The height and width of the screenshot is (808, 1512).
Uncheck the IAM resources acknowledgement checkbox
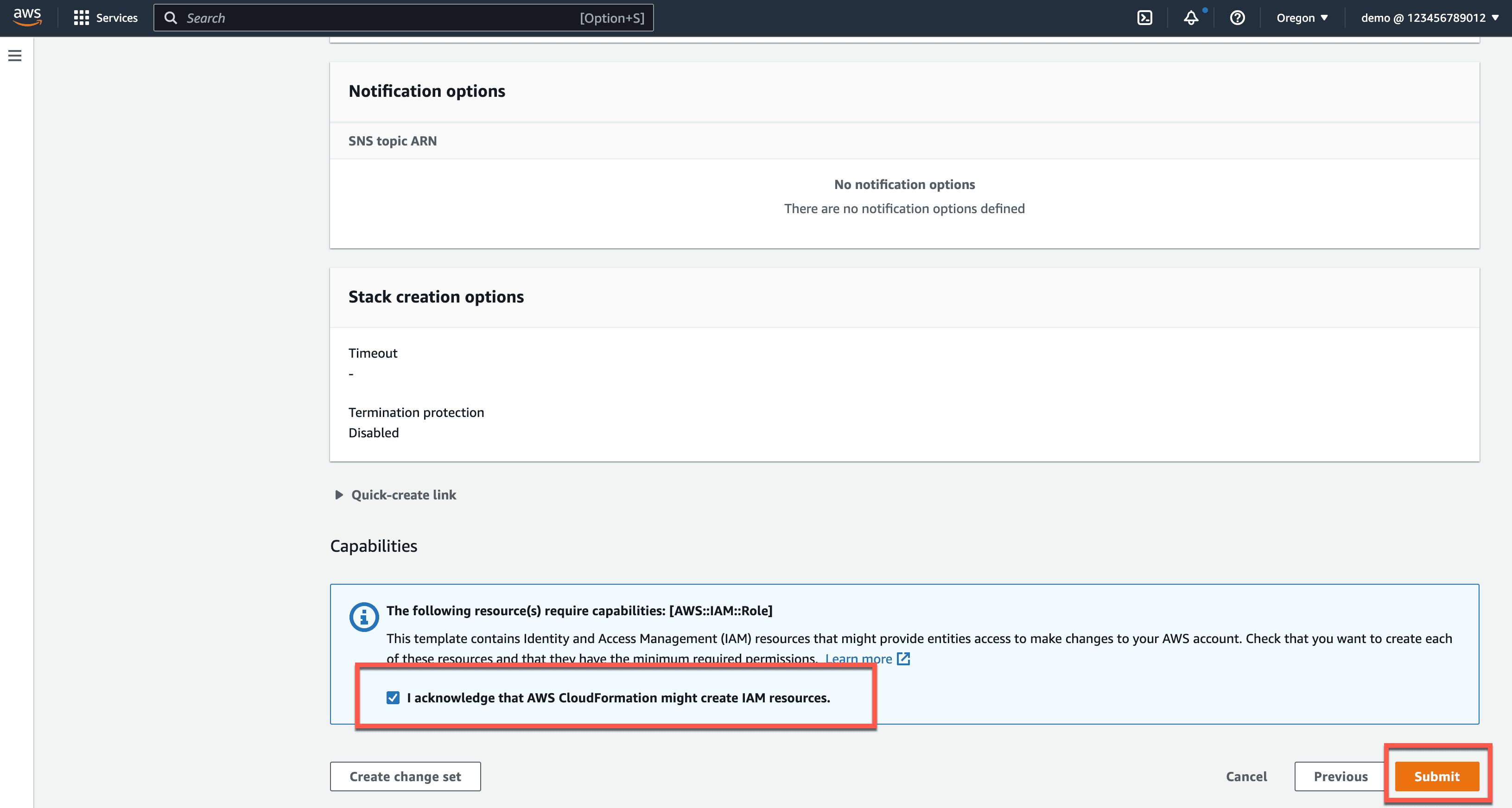pyautogui.click(x=393, y=698)
